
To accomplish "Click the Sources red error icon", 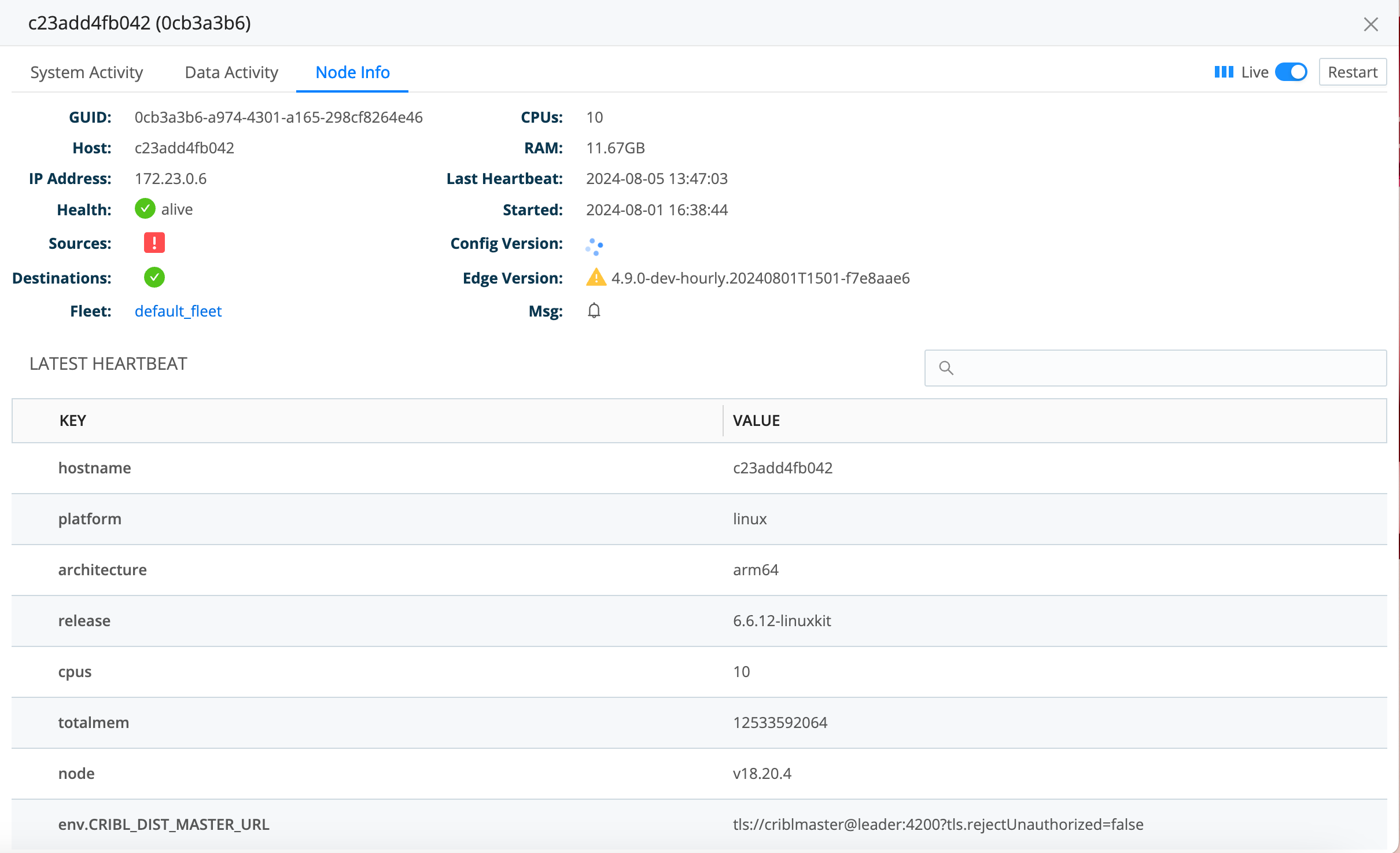I will click(154, 242).
